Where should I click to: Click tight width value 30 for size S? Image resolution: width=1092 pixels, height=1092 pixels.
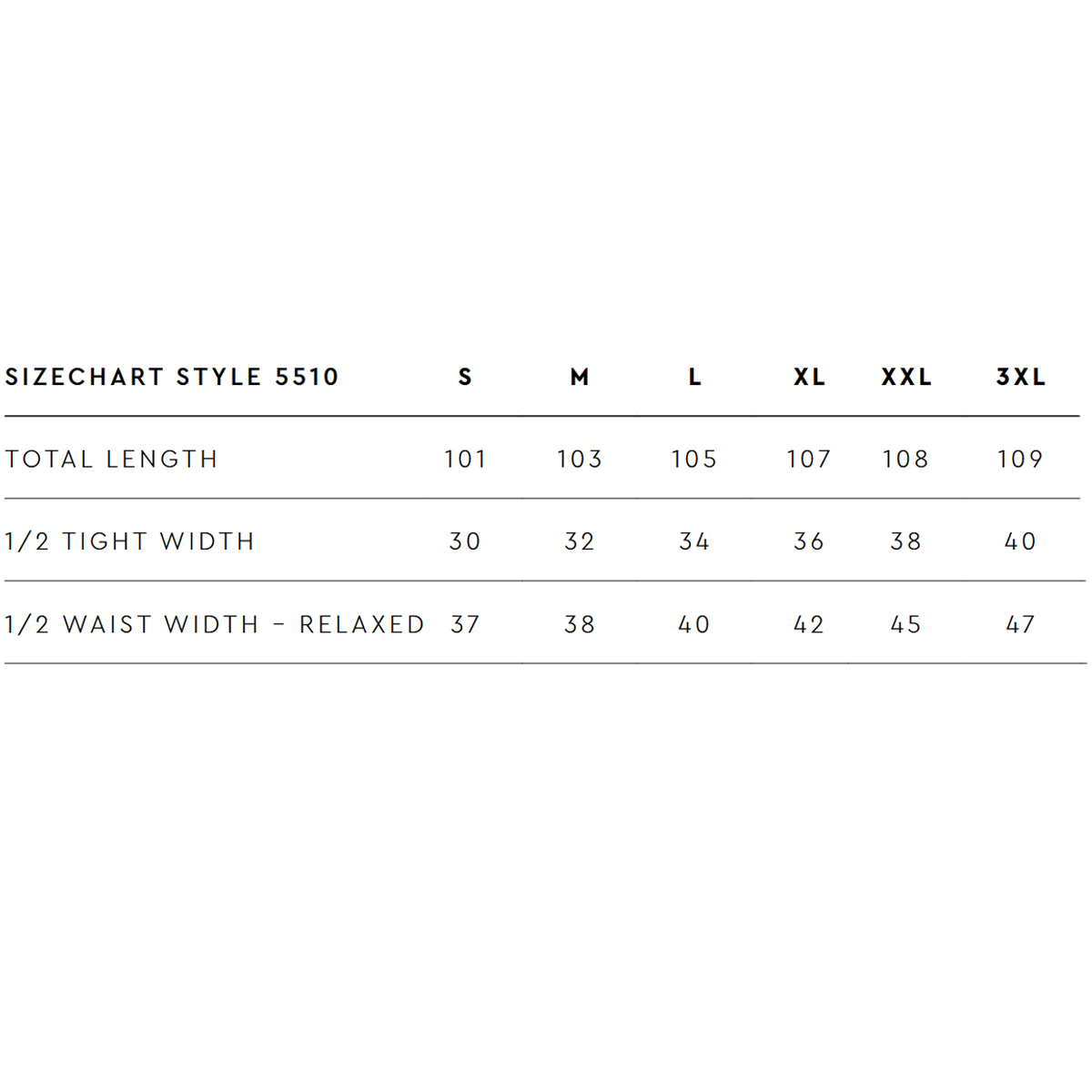[x=465, y=541]
